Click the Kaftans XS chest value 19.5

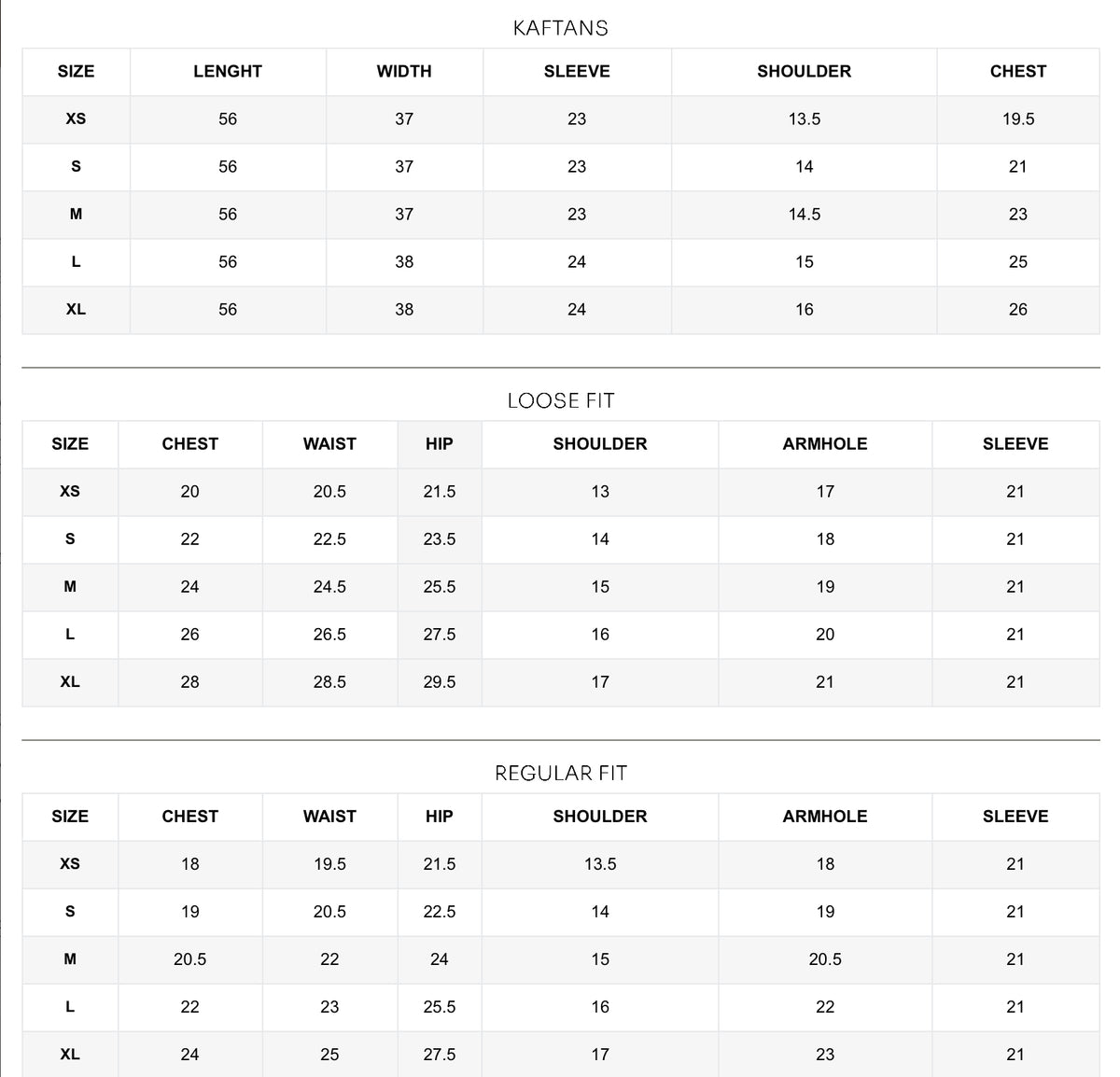1018,119
